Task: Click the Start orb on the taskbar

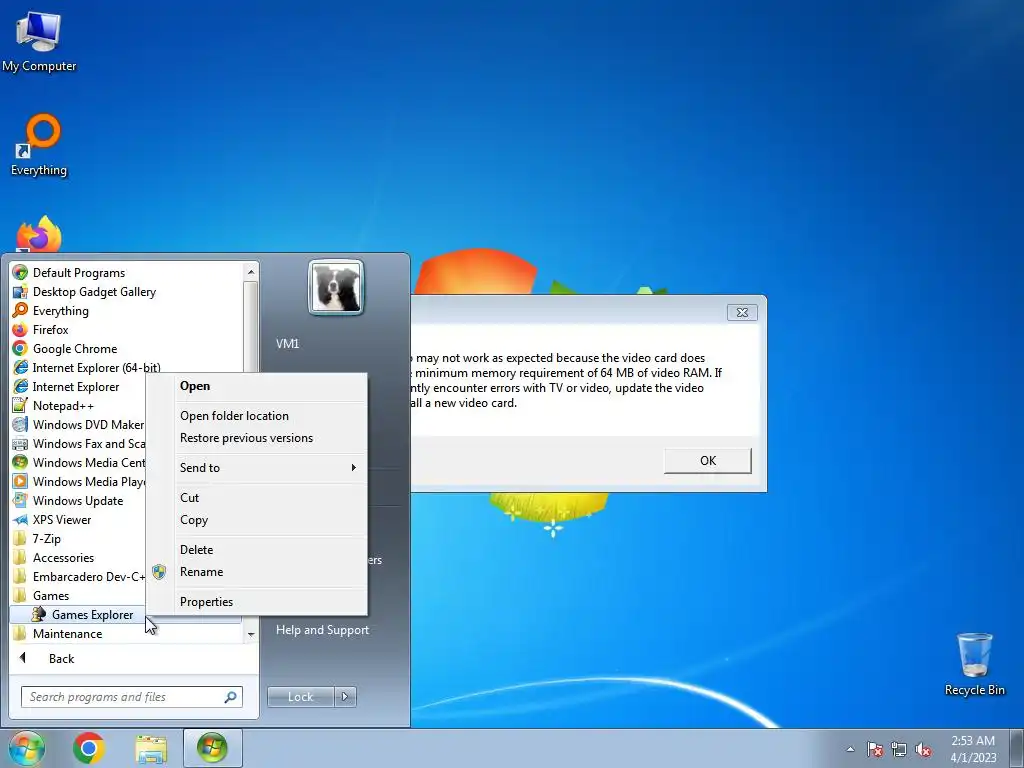Action: coord(26,748)
